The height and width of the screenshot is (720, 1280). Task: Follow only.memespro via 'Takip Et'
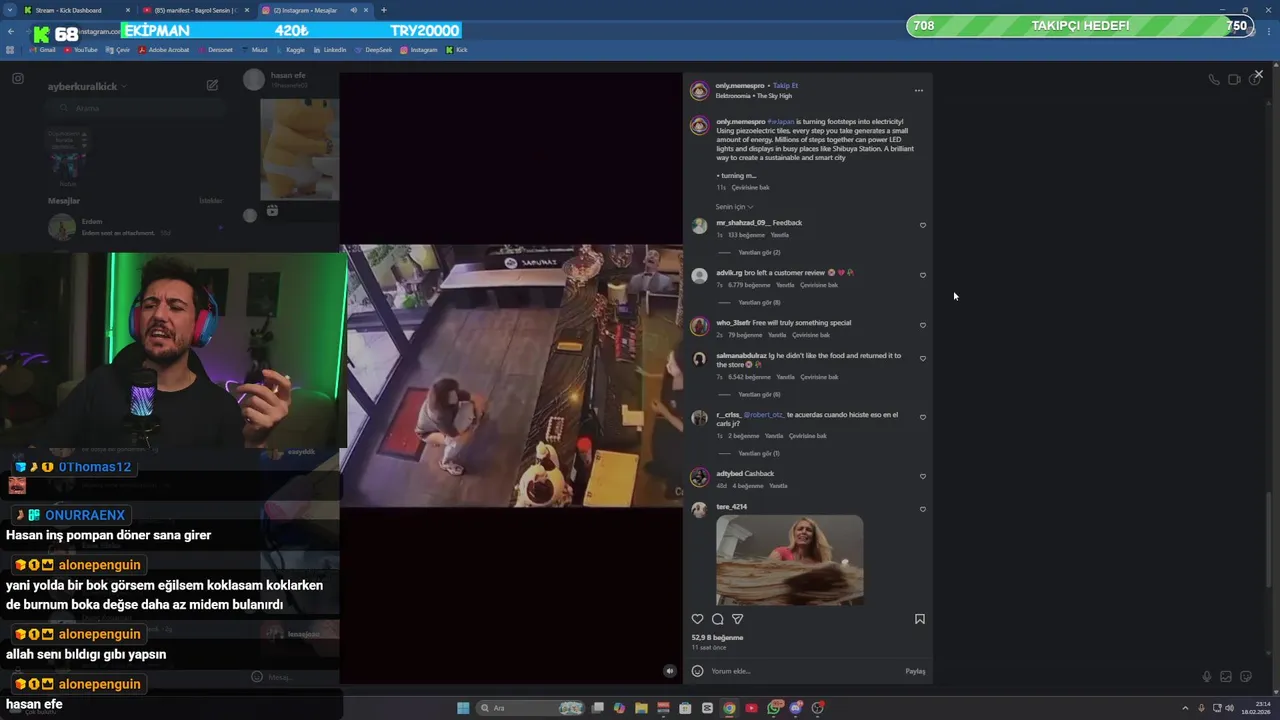point(785,85)
